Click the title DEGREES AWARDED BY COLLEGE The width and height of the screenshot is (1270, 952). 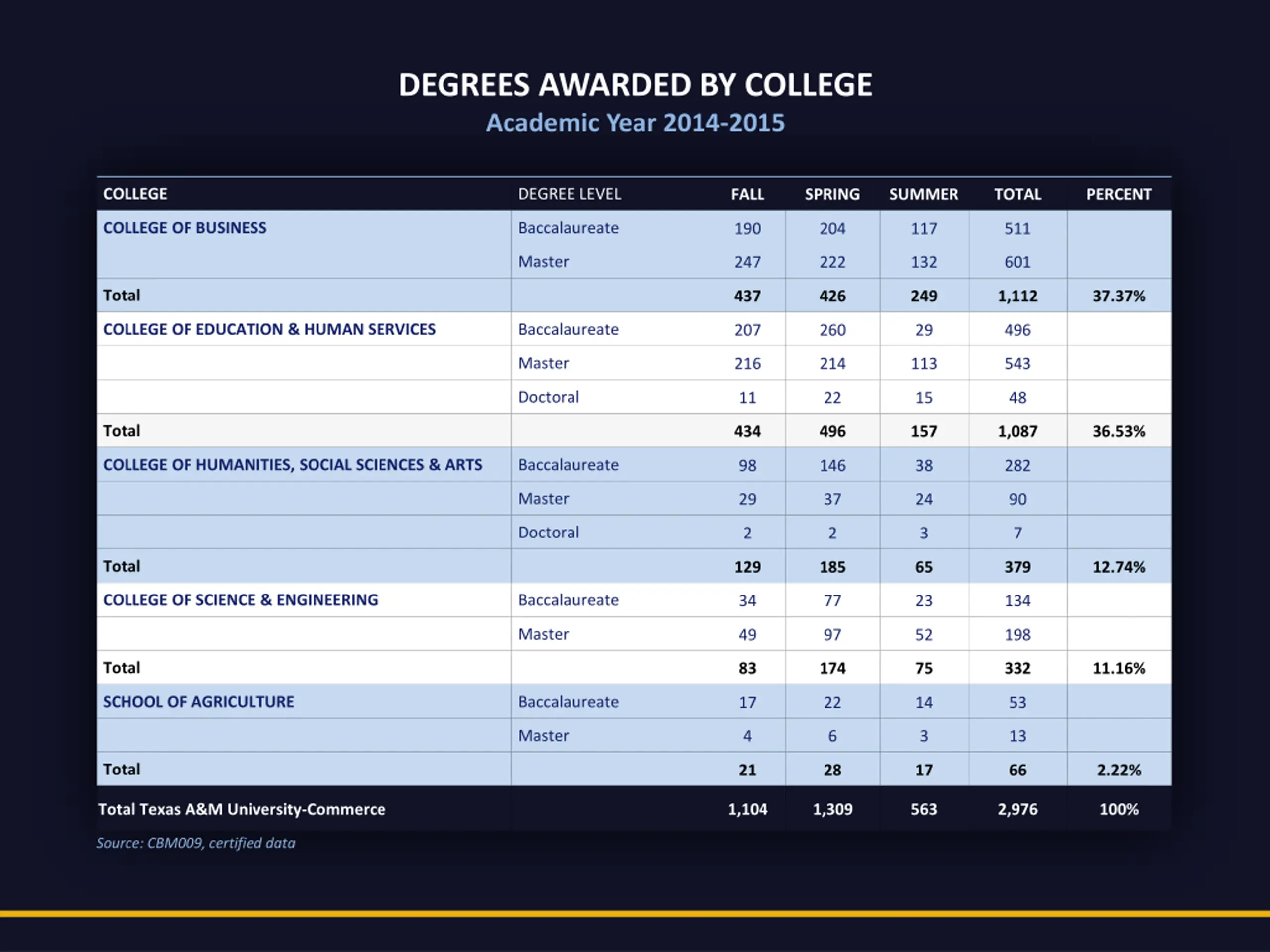tap(635, 85)
